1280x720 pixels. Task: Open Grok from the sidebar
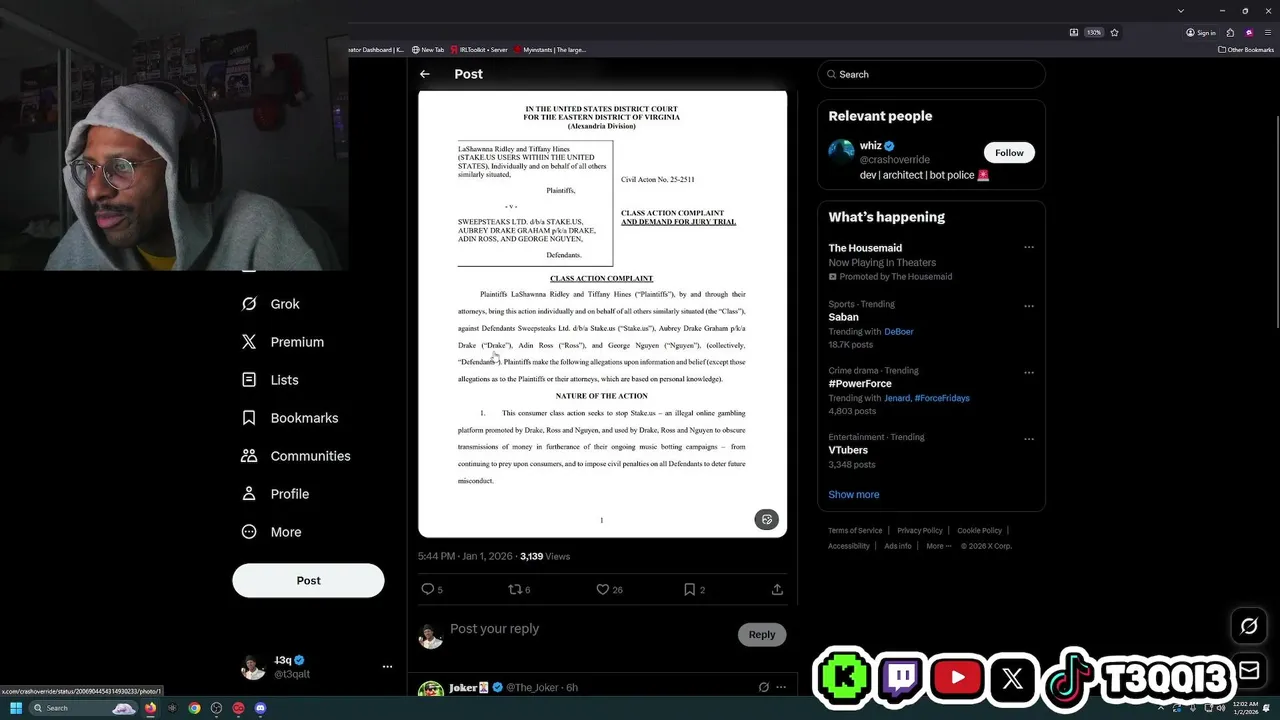pos(271,304)
